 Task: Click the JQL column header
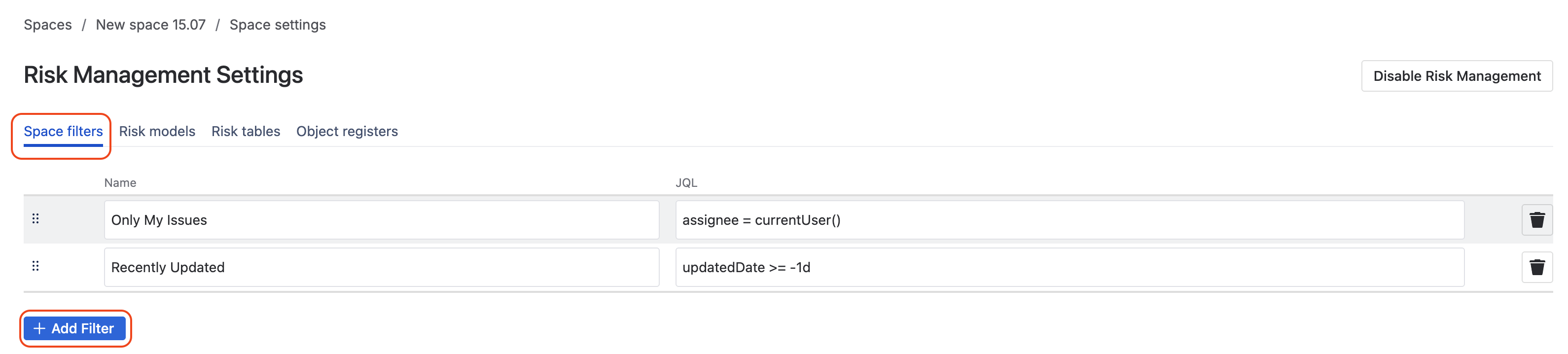[686, 183]
